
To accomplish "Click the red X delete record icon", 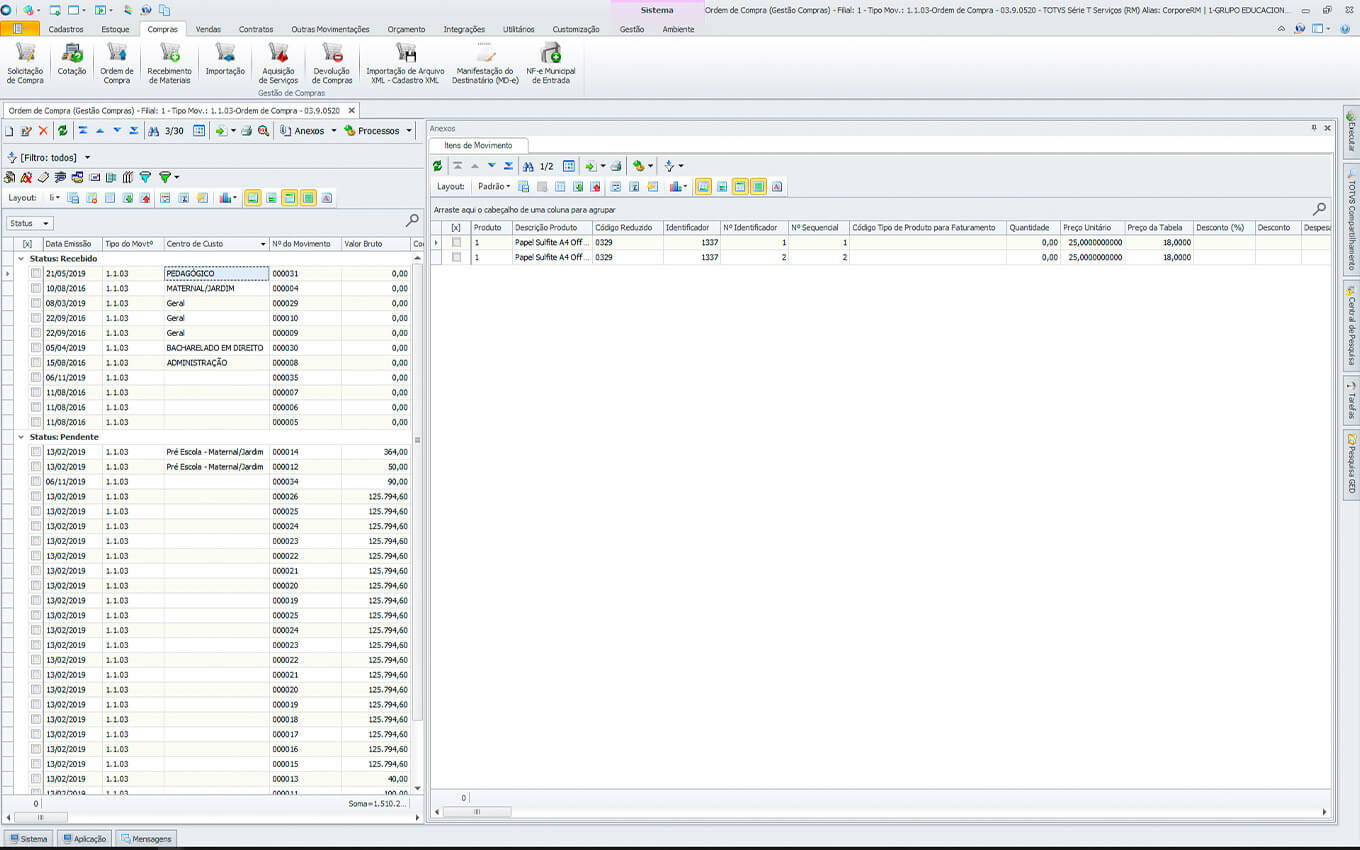I will (43, 131).
